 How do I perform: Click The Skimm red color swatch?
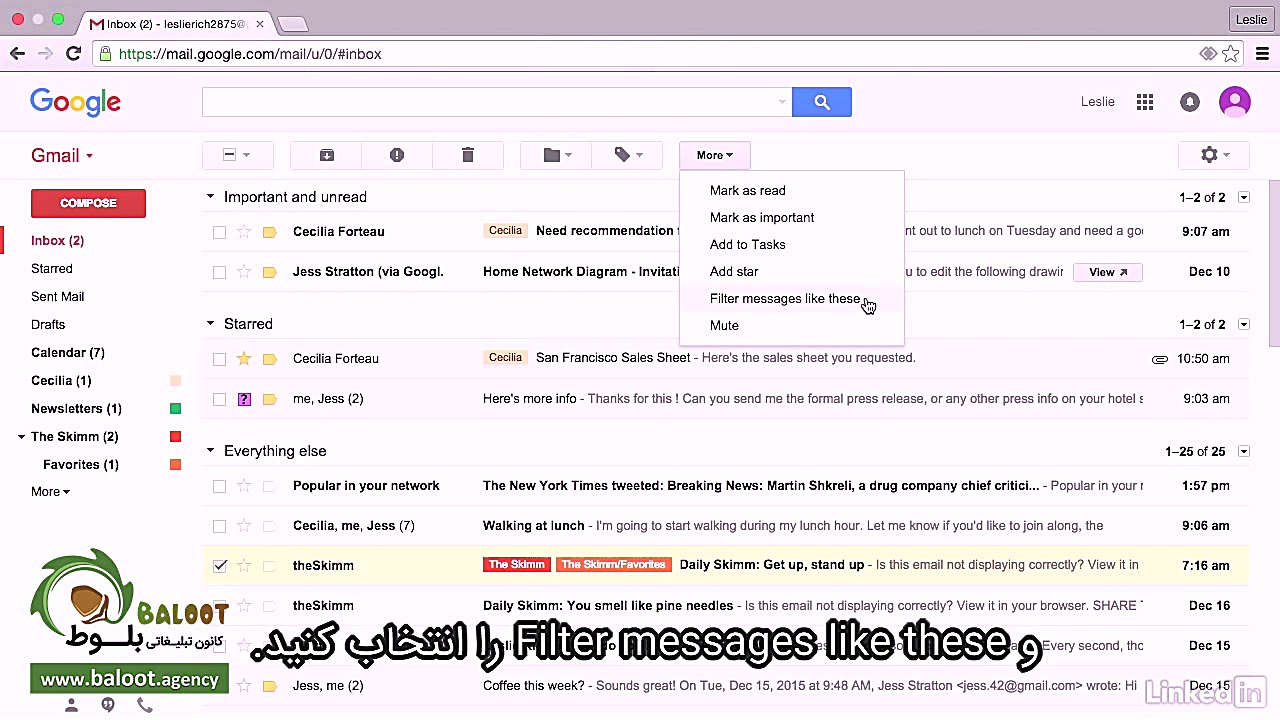click(x=175, y=437)
